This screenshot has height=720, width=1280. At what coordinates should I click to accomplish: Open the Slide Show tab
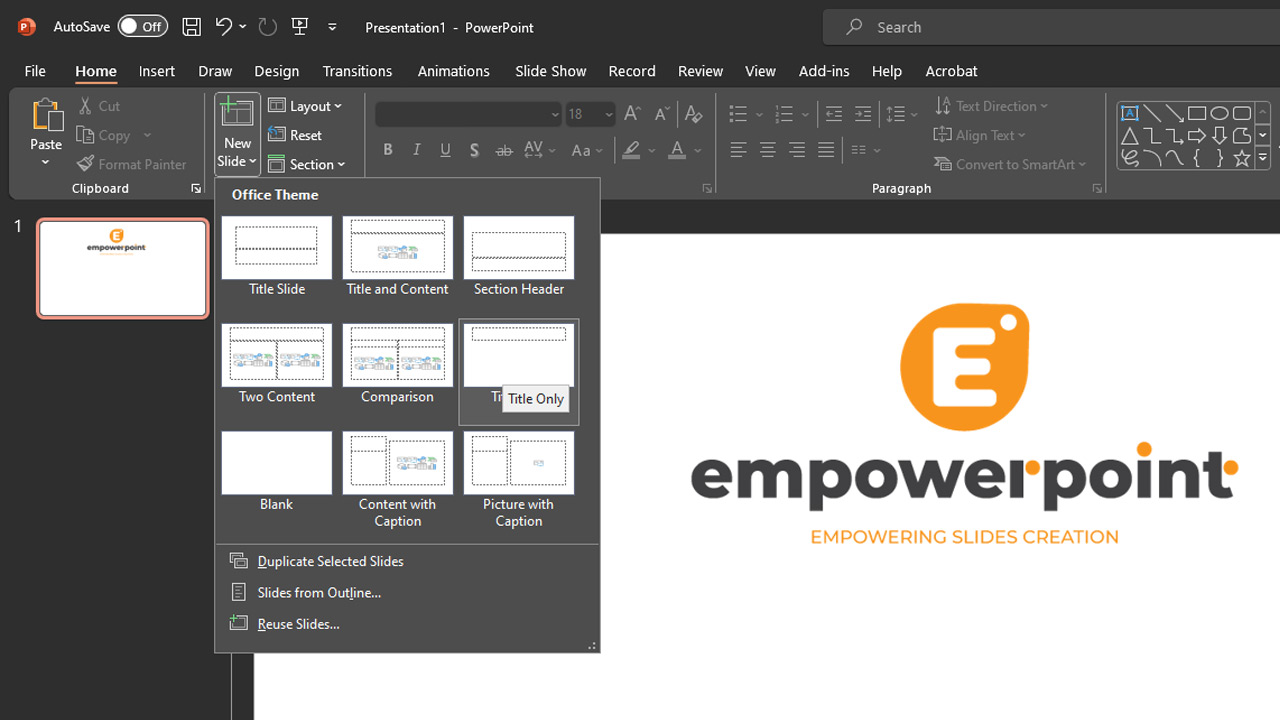click(551, 71)
